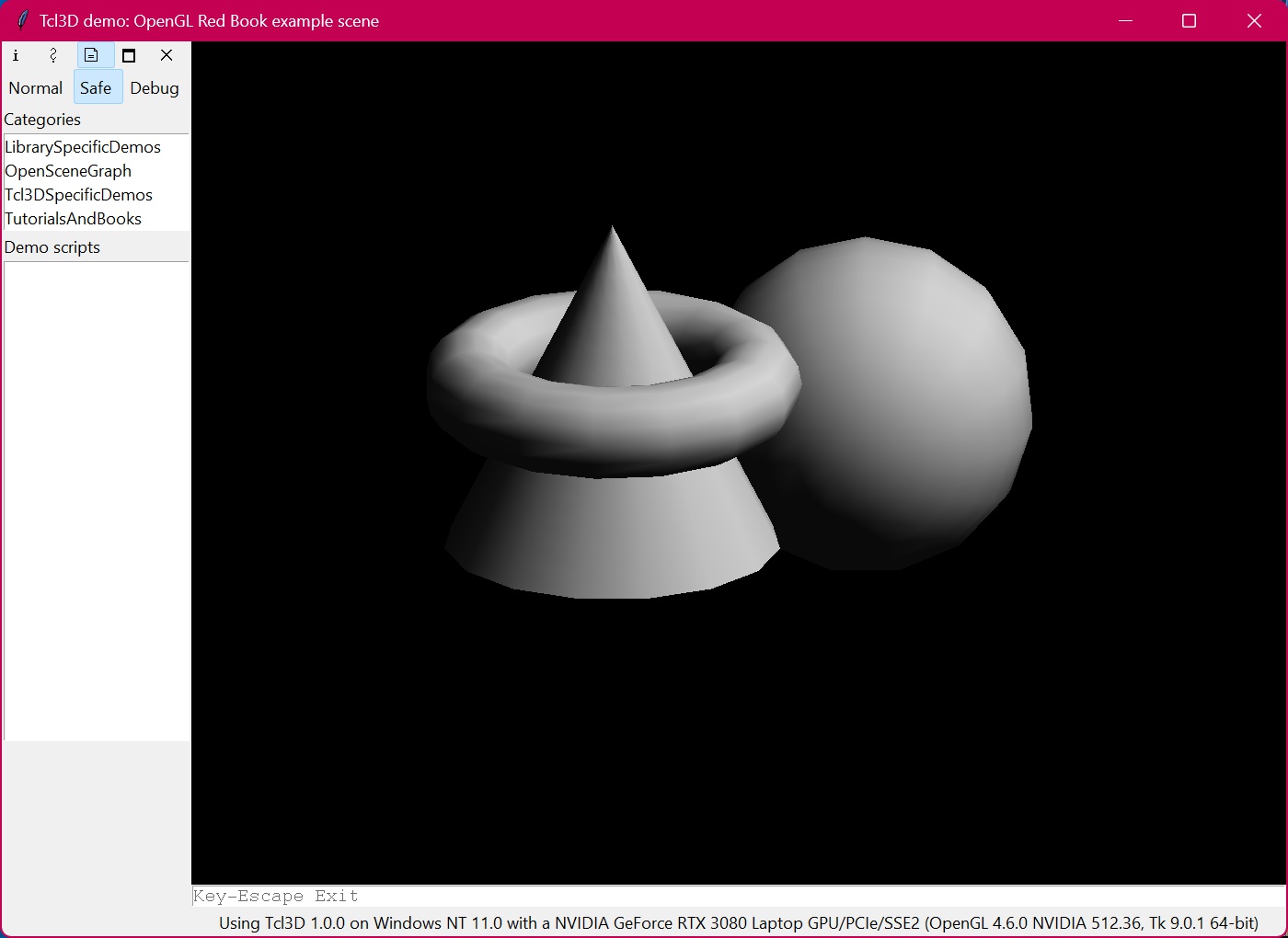Open the LibrarySpecificDemos category
The height and width of the screenshot is (938, 1288).
point(83,147)
